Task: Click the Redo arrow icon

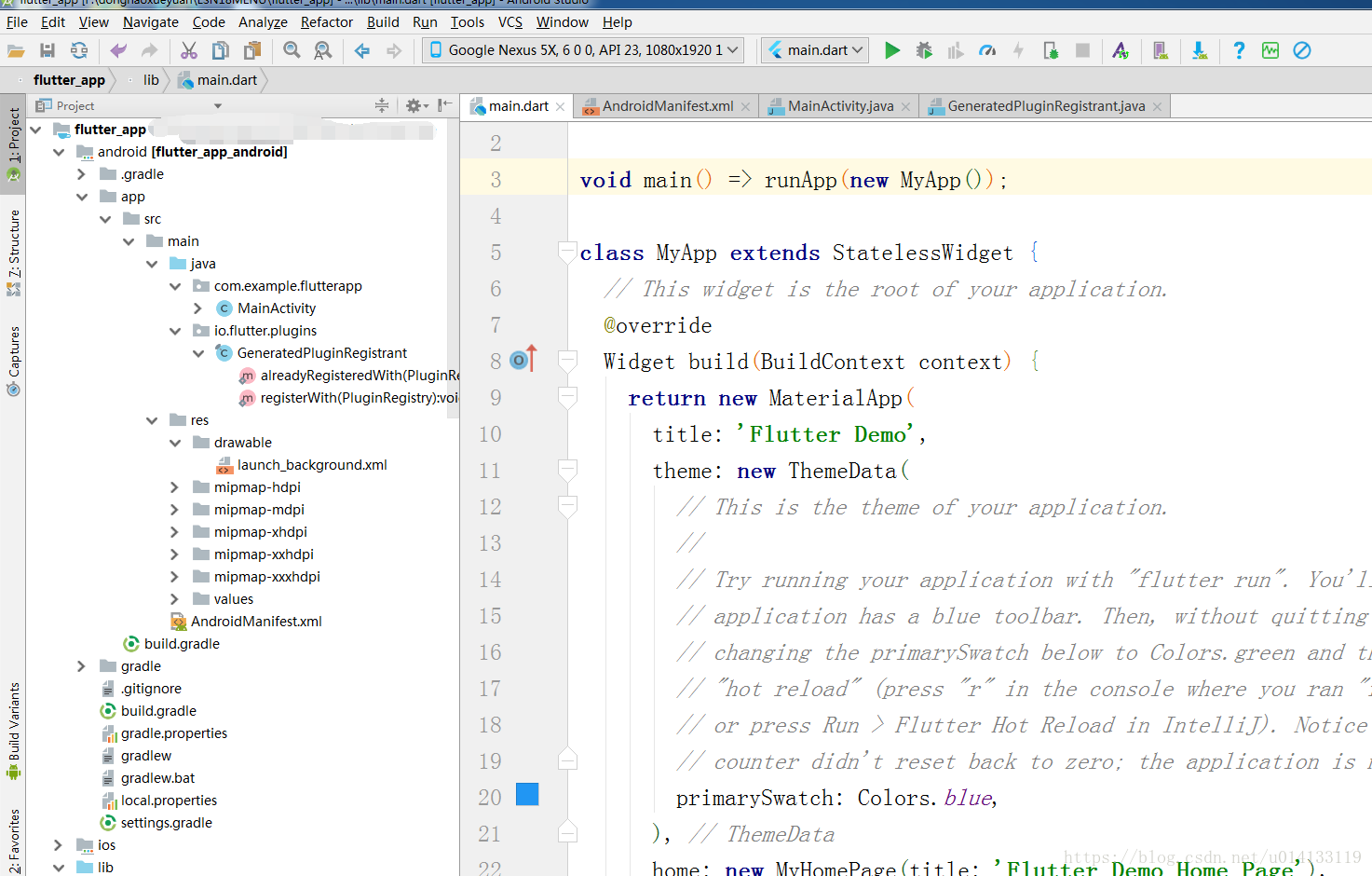Action: (x=150, y=50)
